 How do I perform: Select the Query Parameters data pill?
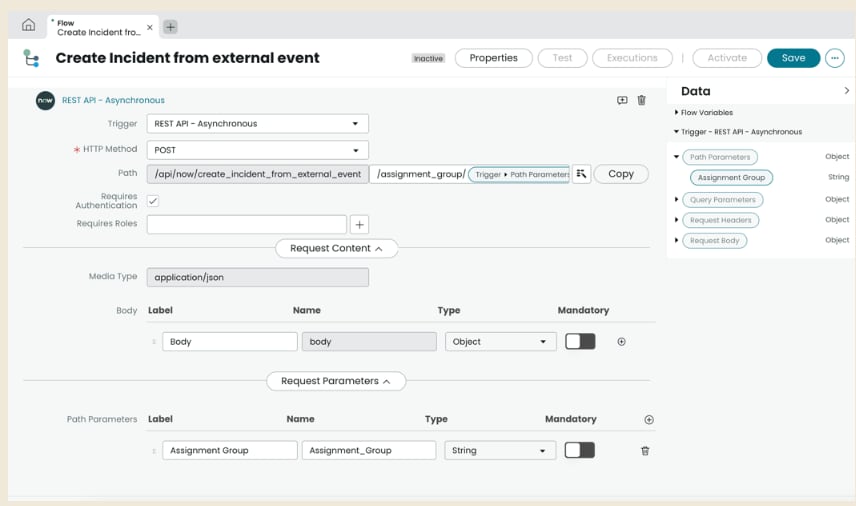coord(723,200)
